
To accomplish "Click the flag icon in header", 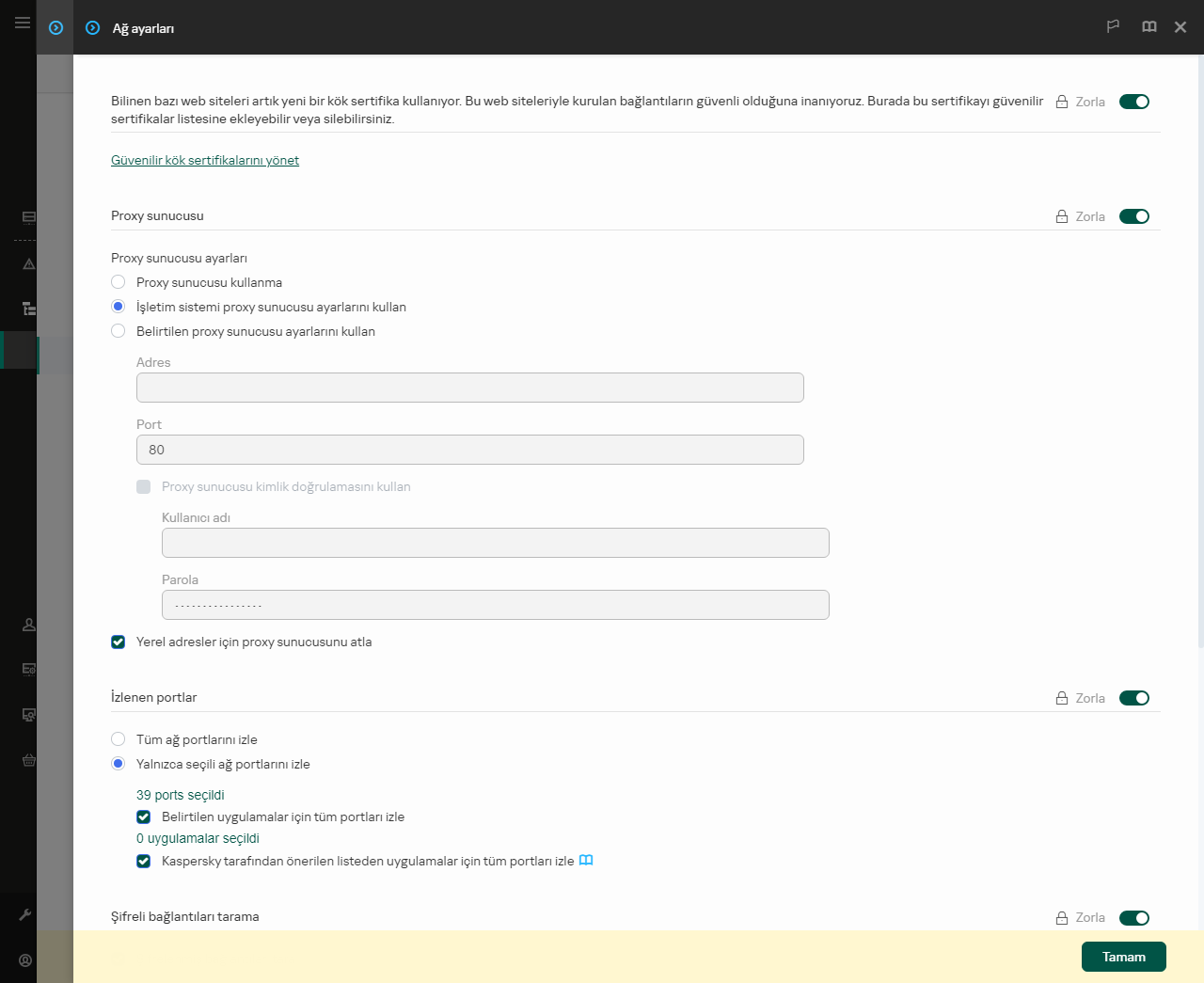I will pyautogui.click(x=1113, y=27).
